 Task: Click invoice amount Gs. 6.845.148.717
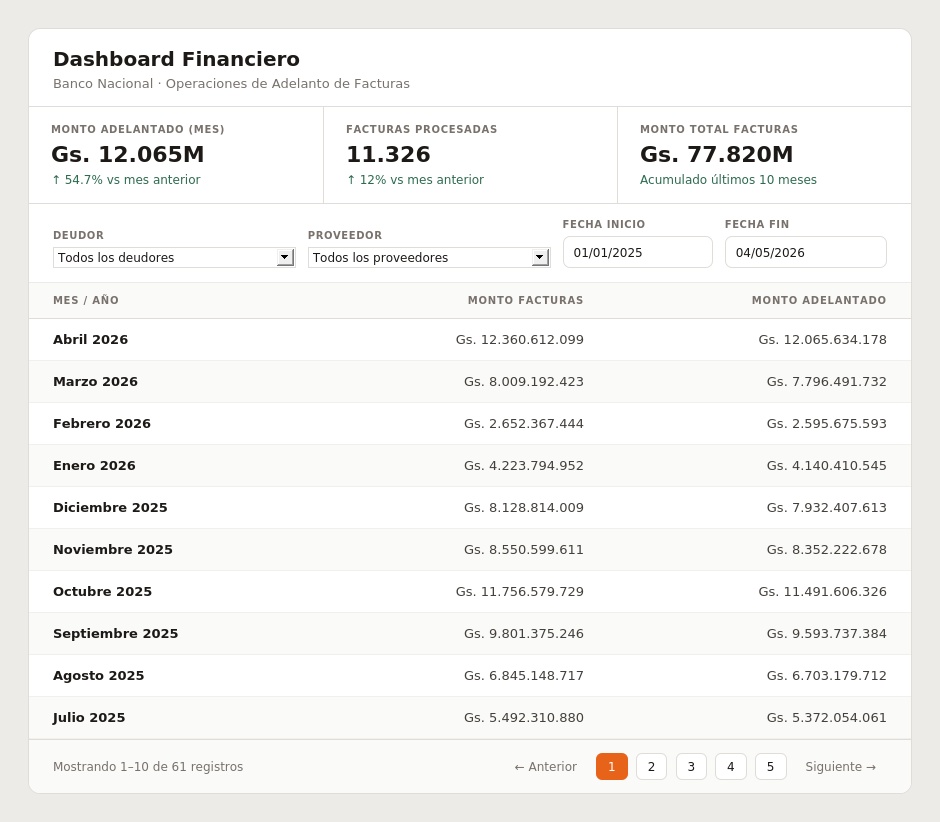523,675
